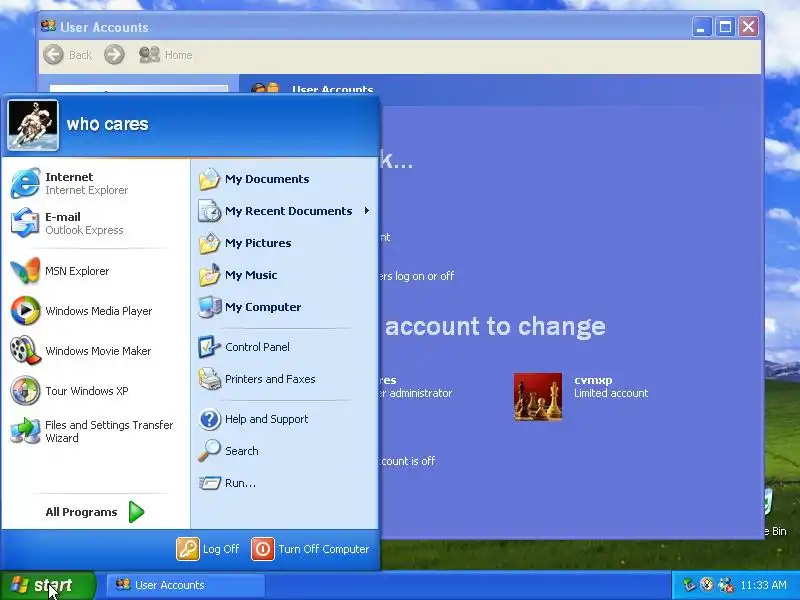The width and height of the screenshot is (800, 600).
Task: Click Log Off text label
Action: (x=221, y=549)
